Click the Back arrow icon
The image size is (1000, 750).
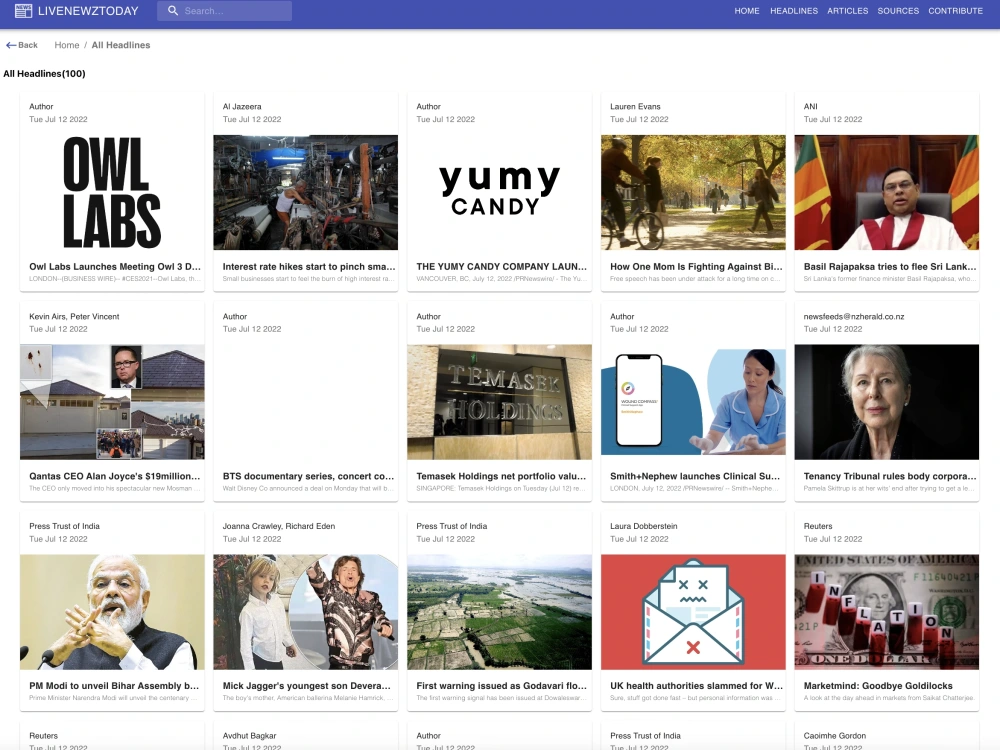click(11, 45)
